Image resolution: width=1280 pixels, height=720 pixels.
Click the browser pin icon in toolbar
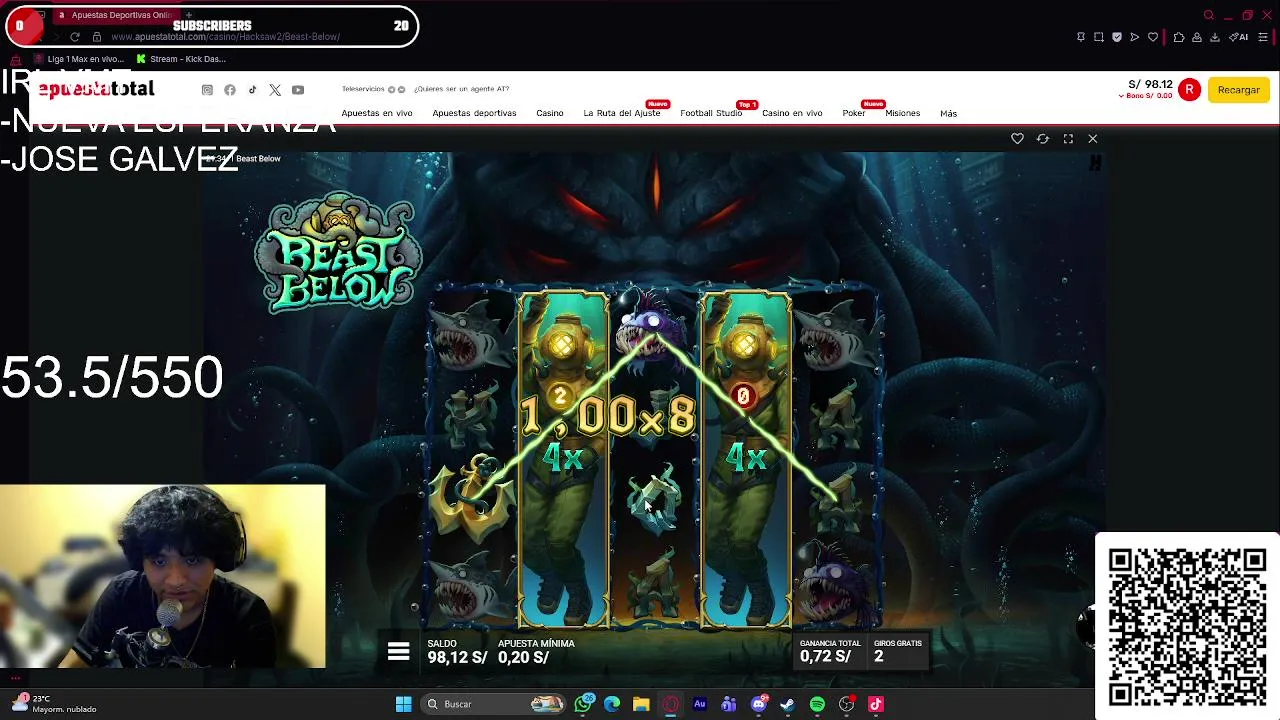coord(1081,37)
